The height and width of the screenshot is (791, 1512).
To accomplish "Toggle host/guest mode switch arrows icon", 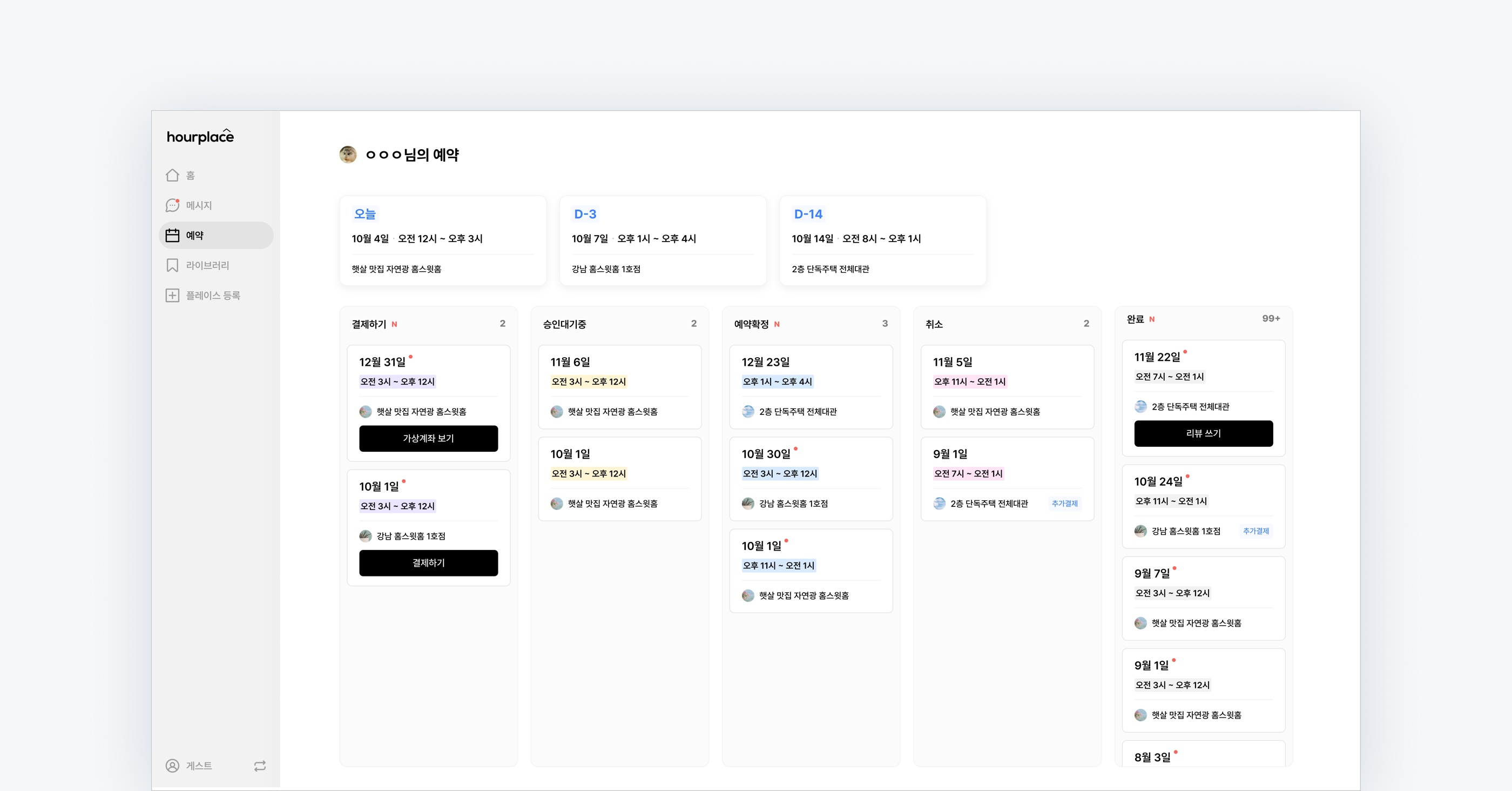I will click(259, 765).
